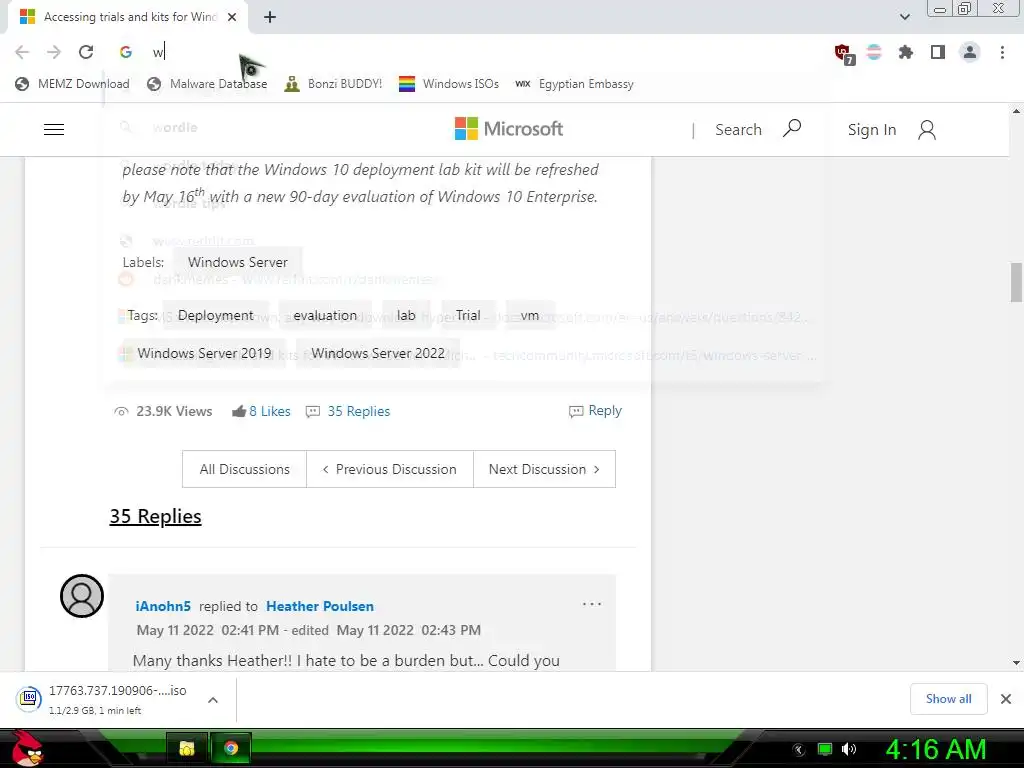
Task: Click the page scrollbar thumb
Action: pyautogui.click(x=1016, y=282)
